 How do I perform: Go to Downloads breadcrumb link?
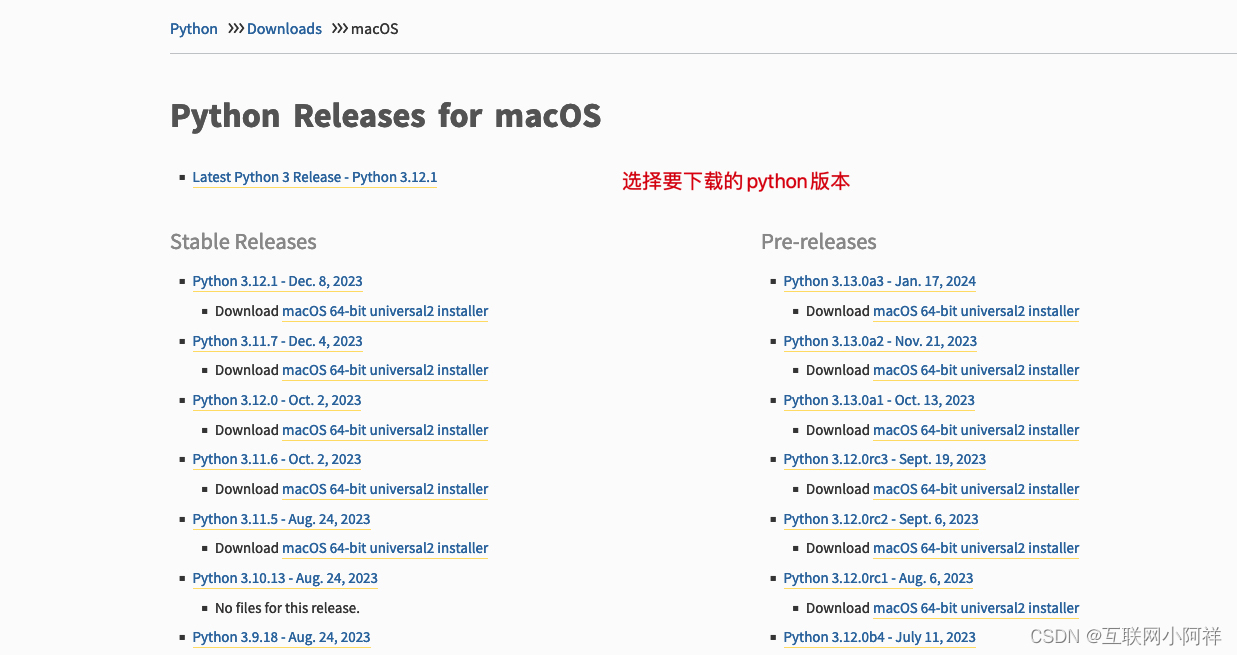pyautogui.click(x=284, y=29)
